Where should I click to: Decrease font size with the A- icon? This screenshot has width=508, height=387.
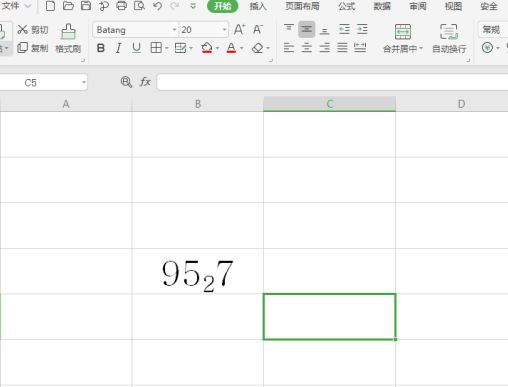257,30
